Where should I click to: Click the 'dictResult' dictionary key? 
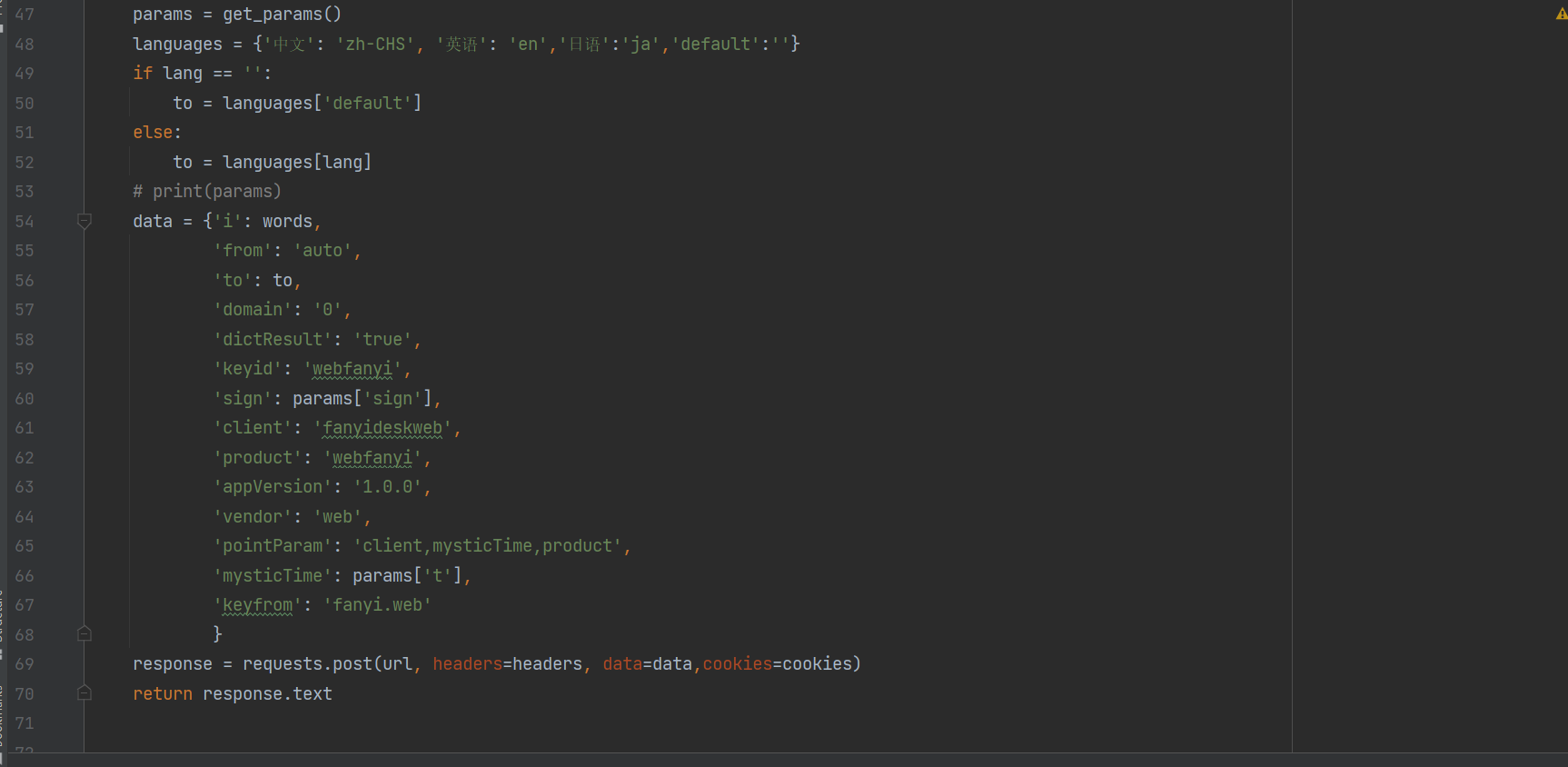click(x=273, y=340)
